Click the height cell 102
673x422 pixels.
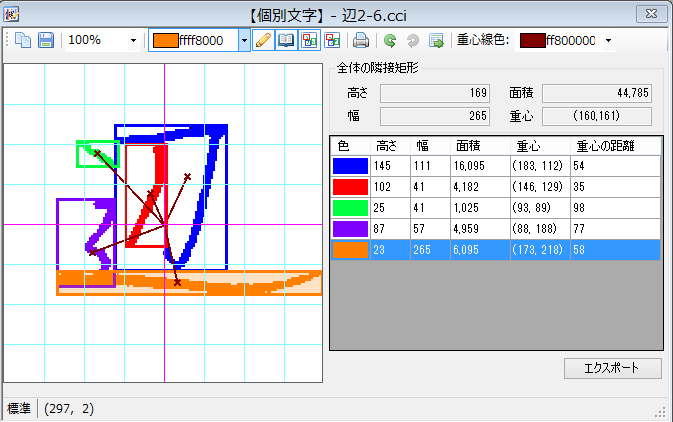point(390,187)
